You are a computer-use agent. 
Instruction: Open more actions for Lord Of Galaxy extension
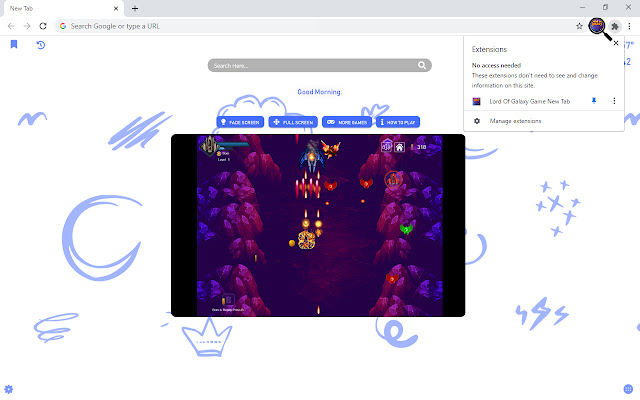[x=614, y=101]
